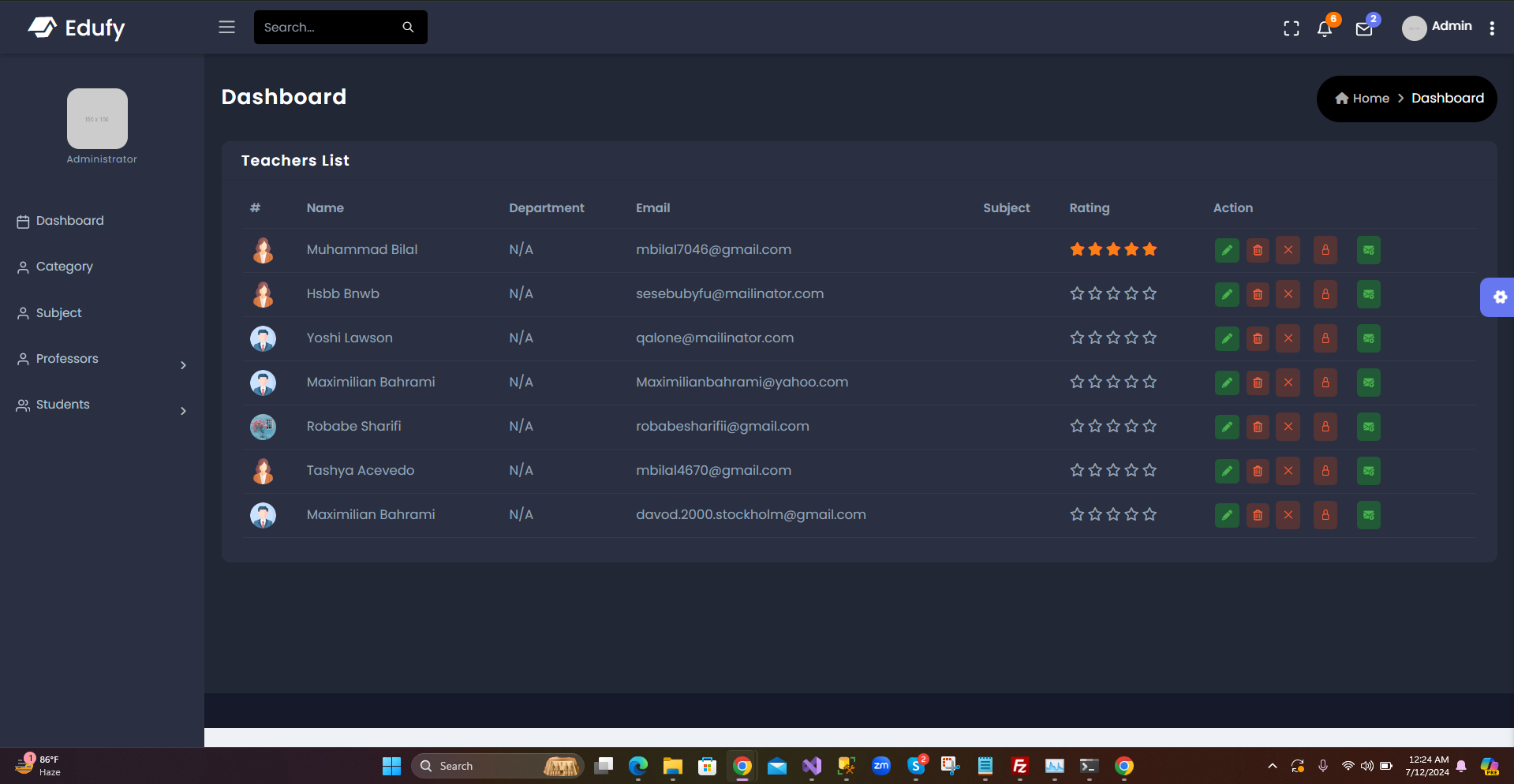
Task: Click Yoshi Lawson's avatar
Action: click(x=263, y=338)
